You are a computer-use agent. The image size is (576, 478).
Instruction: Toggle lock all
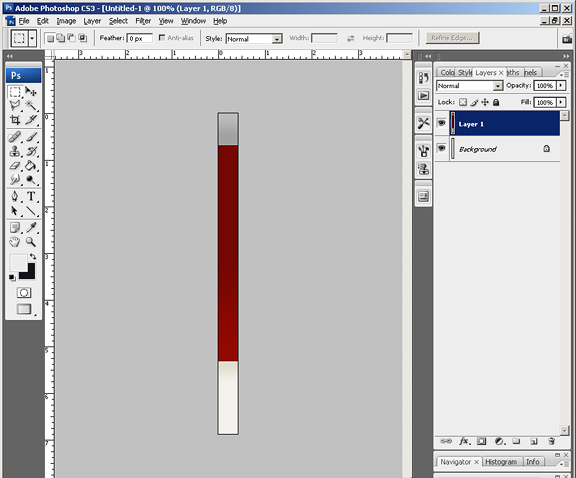tap(496, 102)
